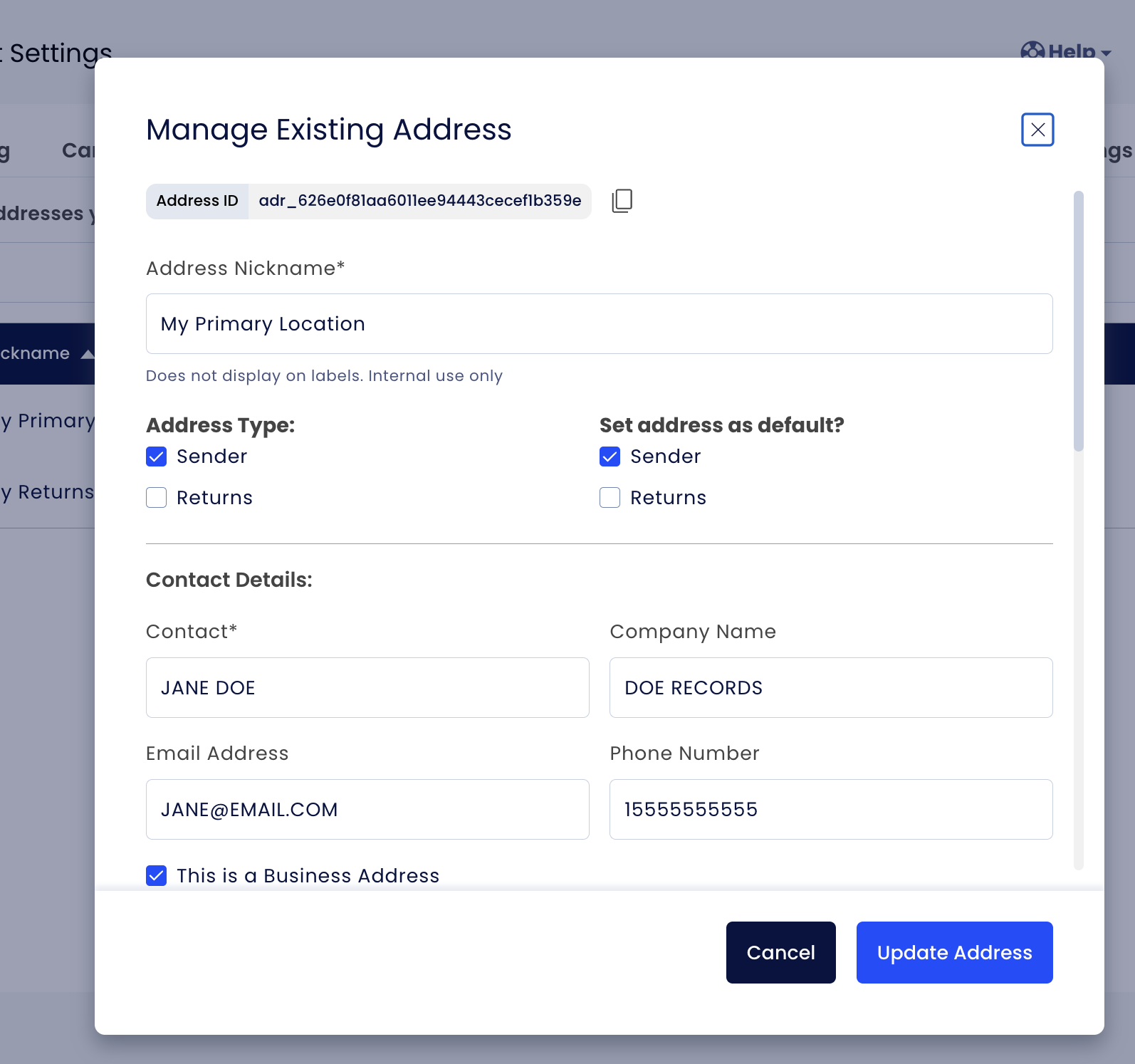
Task: Select the Address ID value text
Action: [420, 201]
